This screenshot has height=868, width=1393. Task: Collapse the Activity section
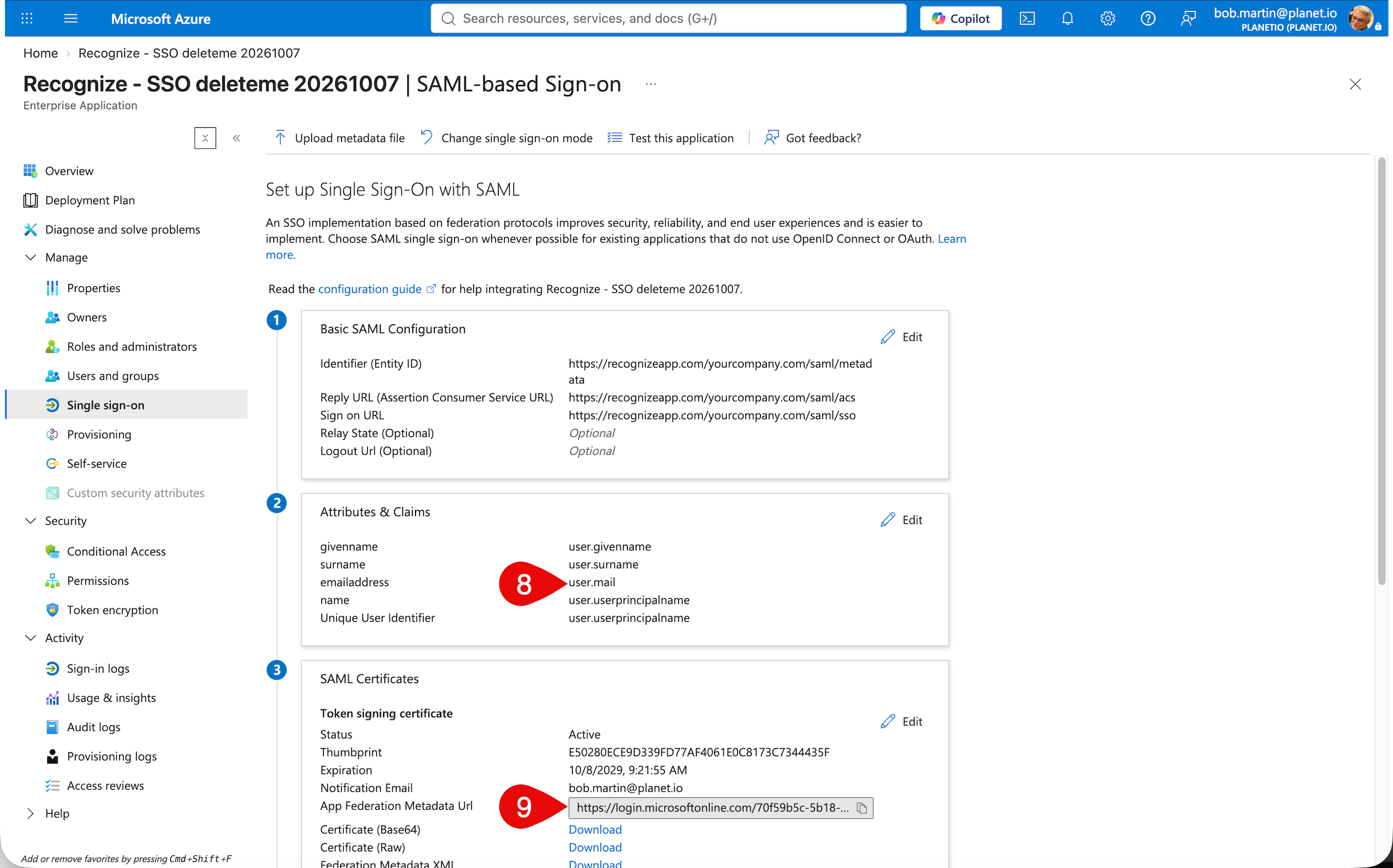click(30, 638)
